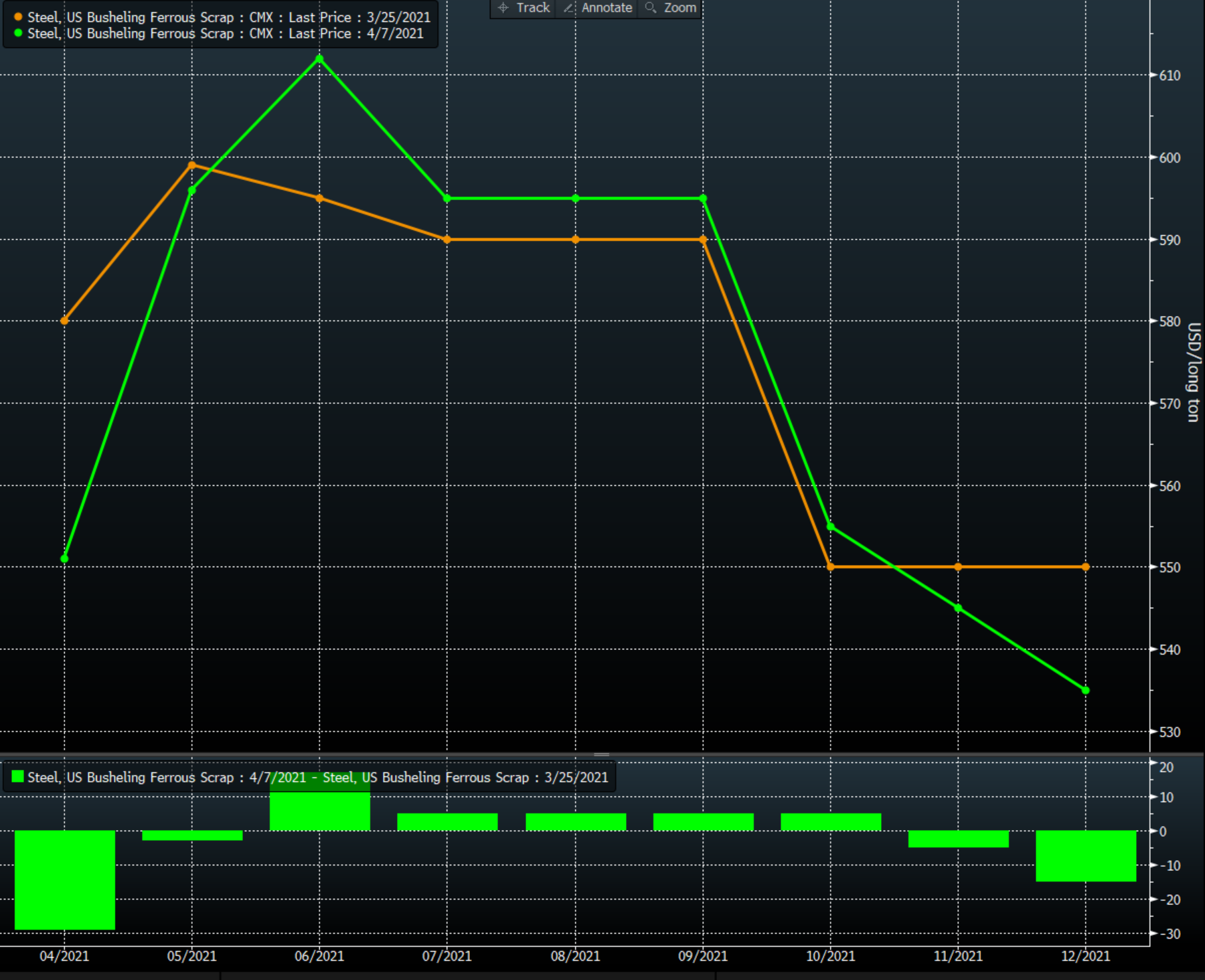This screenshot has height=980, width=1205.
Task: Click the 600 label on the price axis
Action: (x=1170, y=158)
